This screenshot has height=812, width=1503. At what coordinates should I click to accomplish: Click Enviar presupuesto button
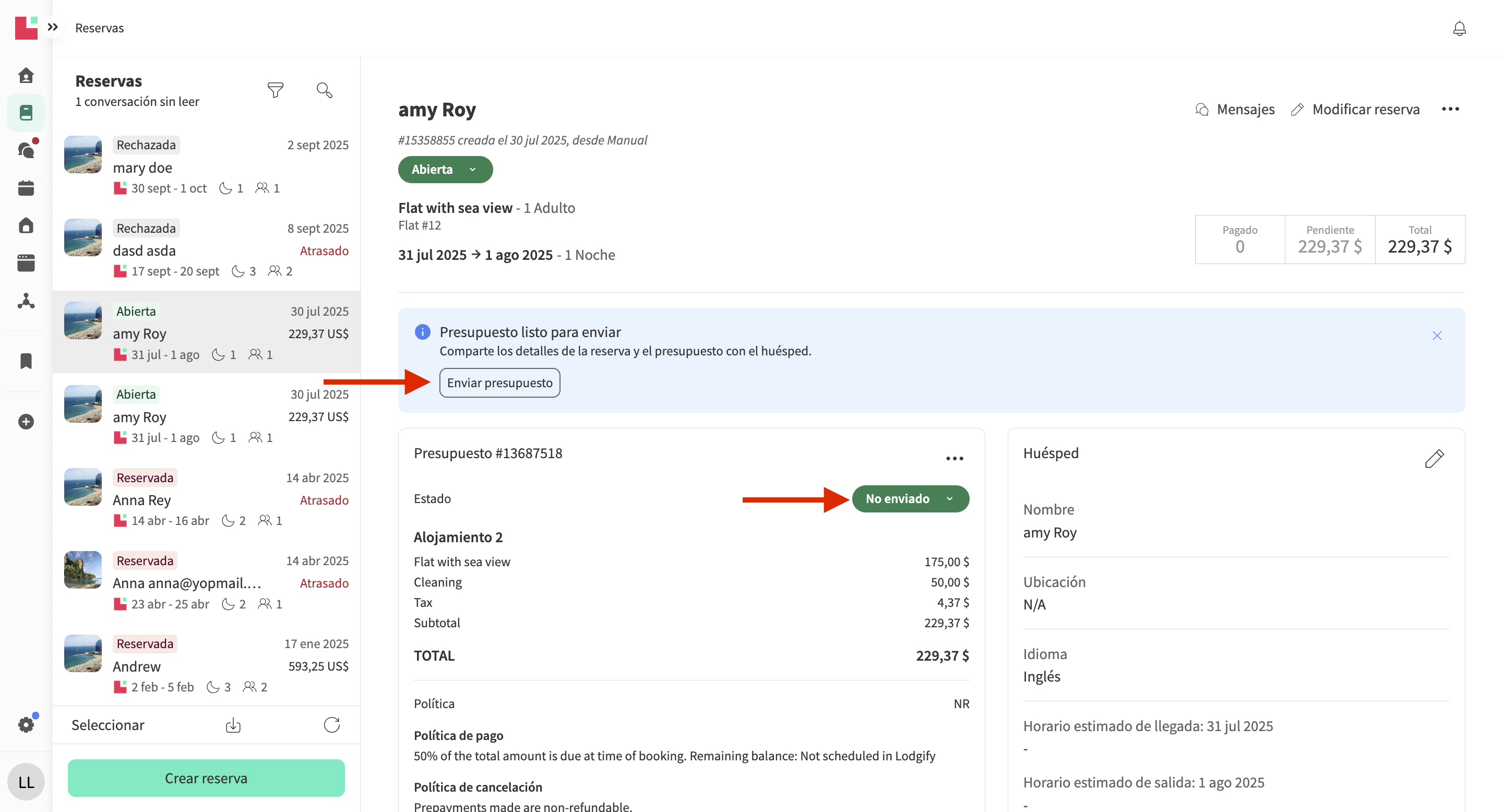(x=499, y=383)
